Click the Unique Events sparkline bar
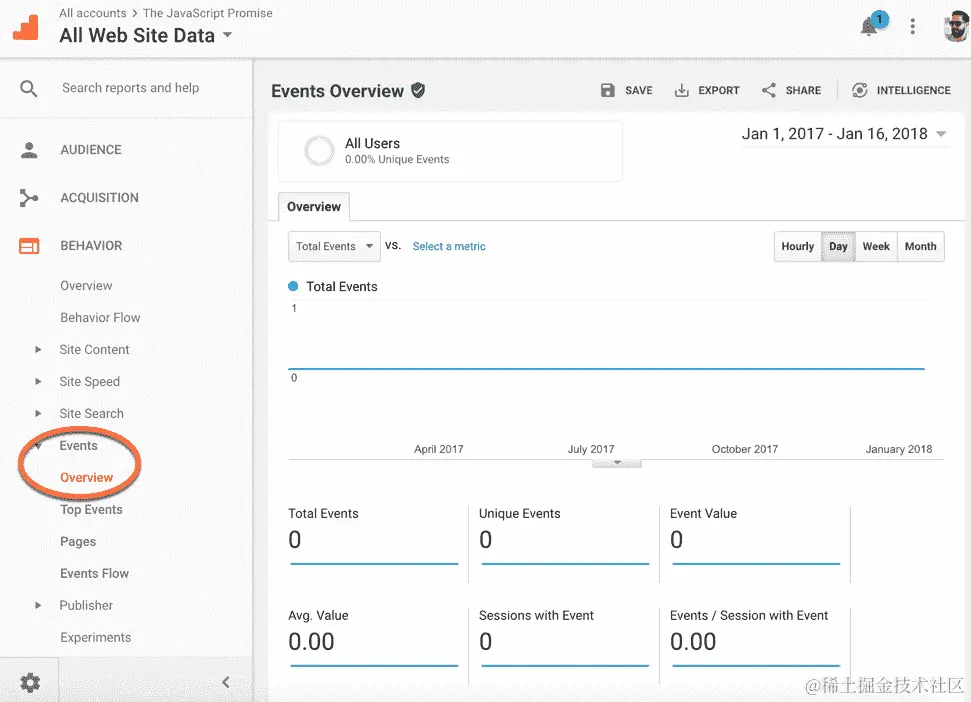 click(x=565, y=564)
